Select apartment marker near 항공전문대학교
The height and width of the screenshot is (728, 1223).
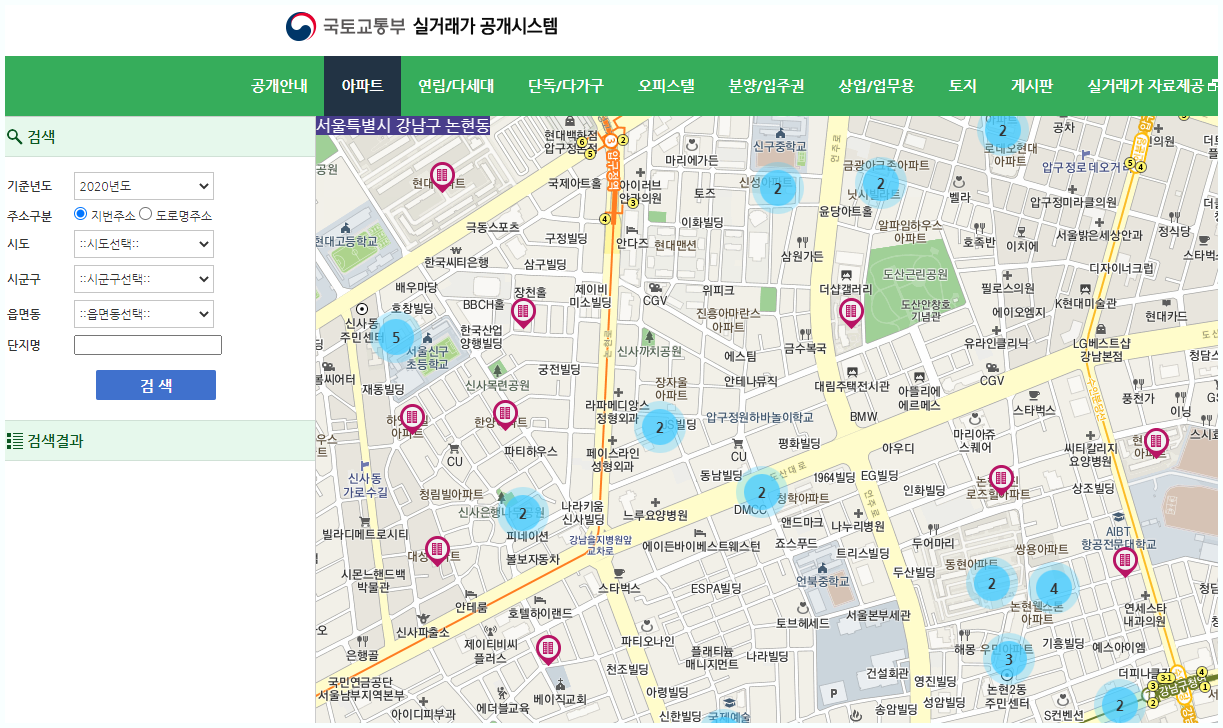pyautogui.click(x=1125, y=562)
